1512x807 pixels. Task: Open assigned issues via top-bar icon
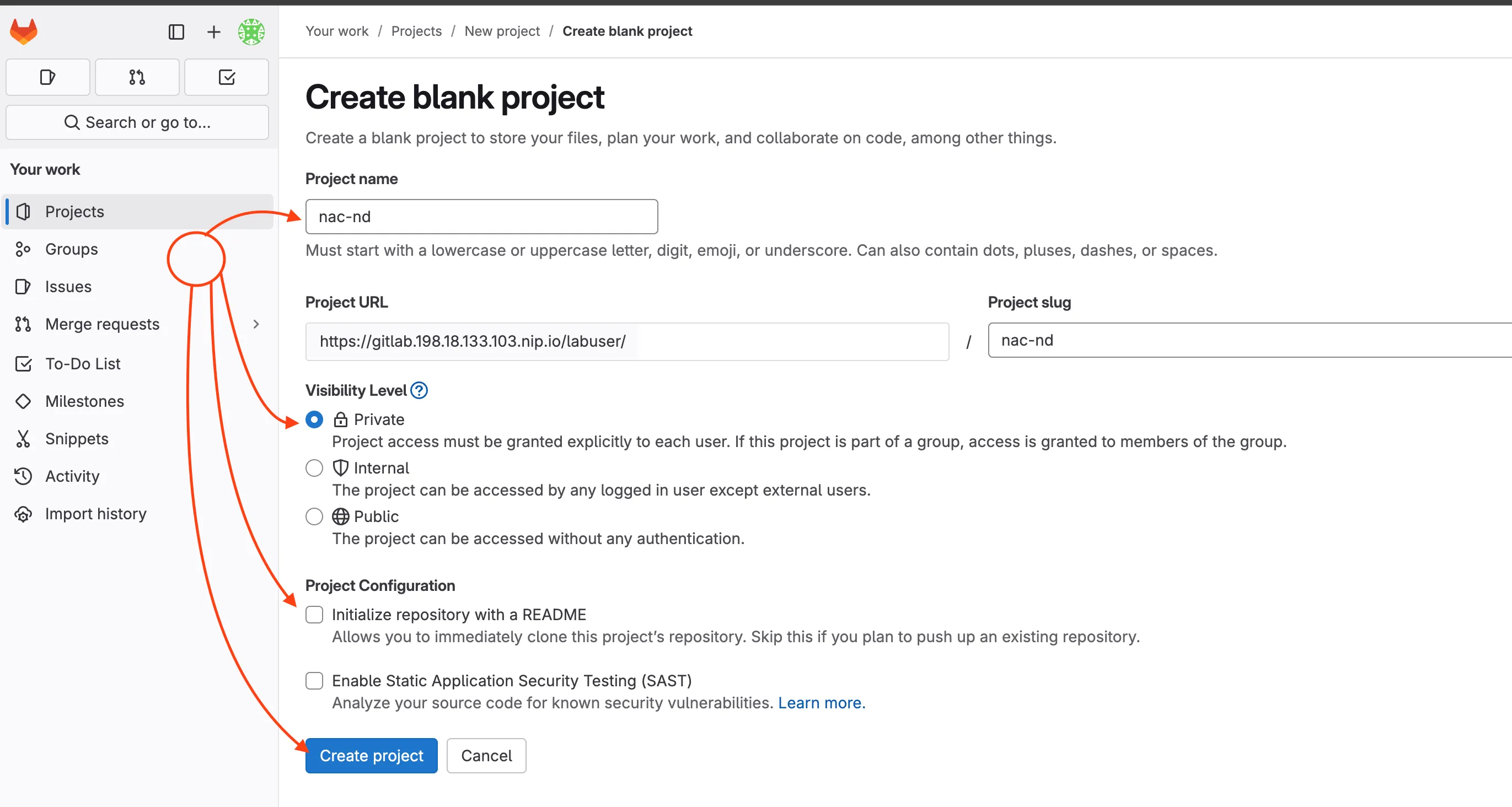point(47,77)
